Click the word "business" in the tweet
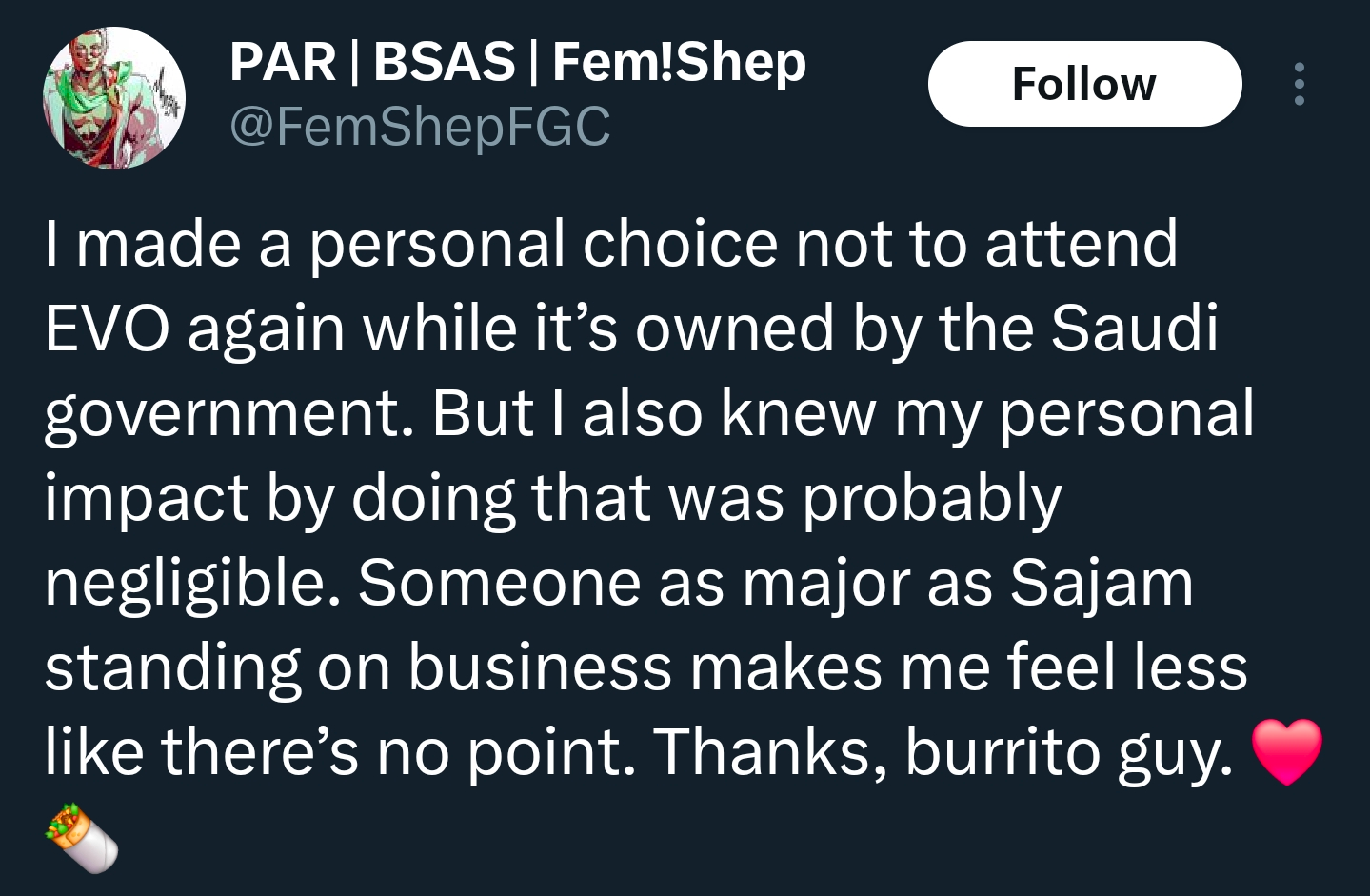 (x=540, y=667)
